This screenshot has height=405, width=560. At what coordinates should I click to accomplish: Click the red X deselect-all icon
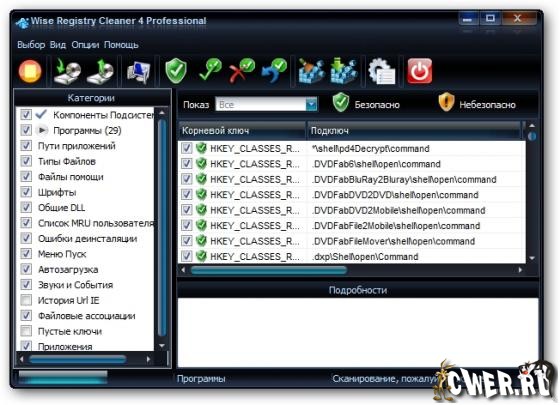pos(242,70)
